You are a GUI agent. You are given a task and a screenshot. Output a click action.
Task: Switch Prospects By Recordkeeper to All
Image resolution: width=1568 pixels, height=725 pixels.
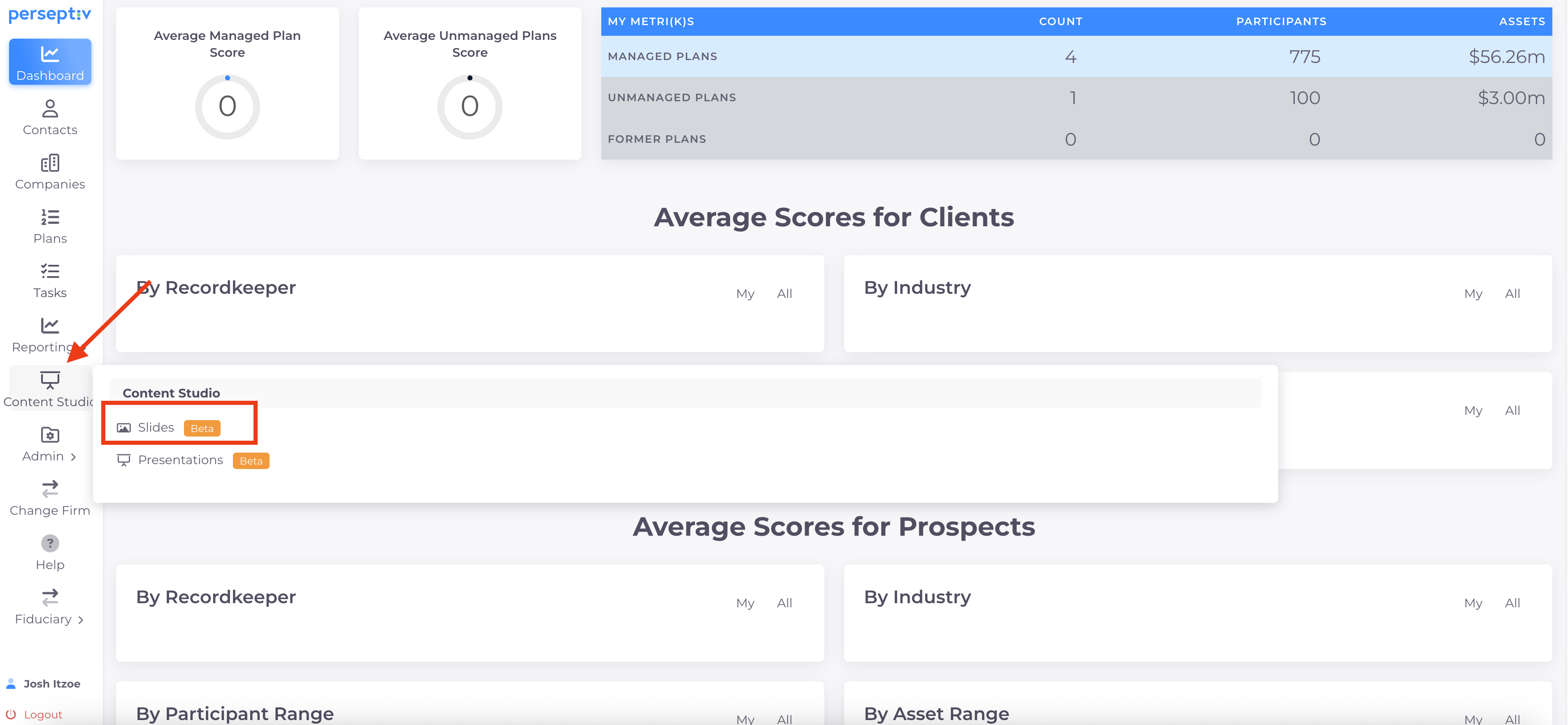pyautogui.click(x=784, y=603)
